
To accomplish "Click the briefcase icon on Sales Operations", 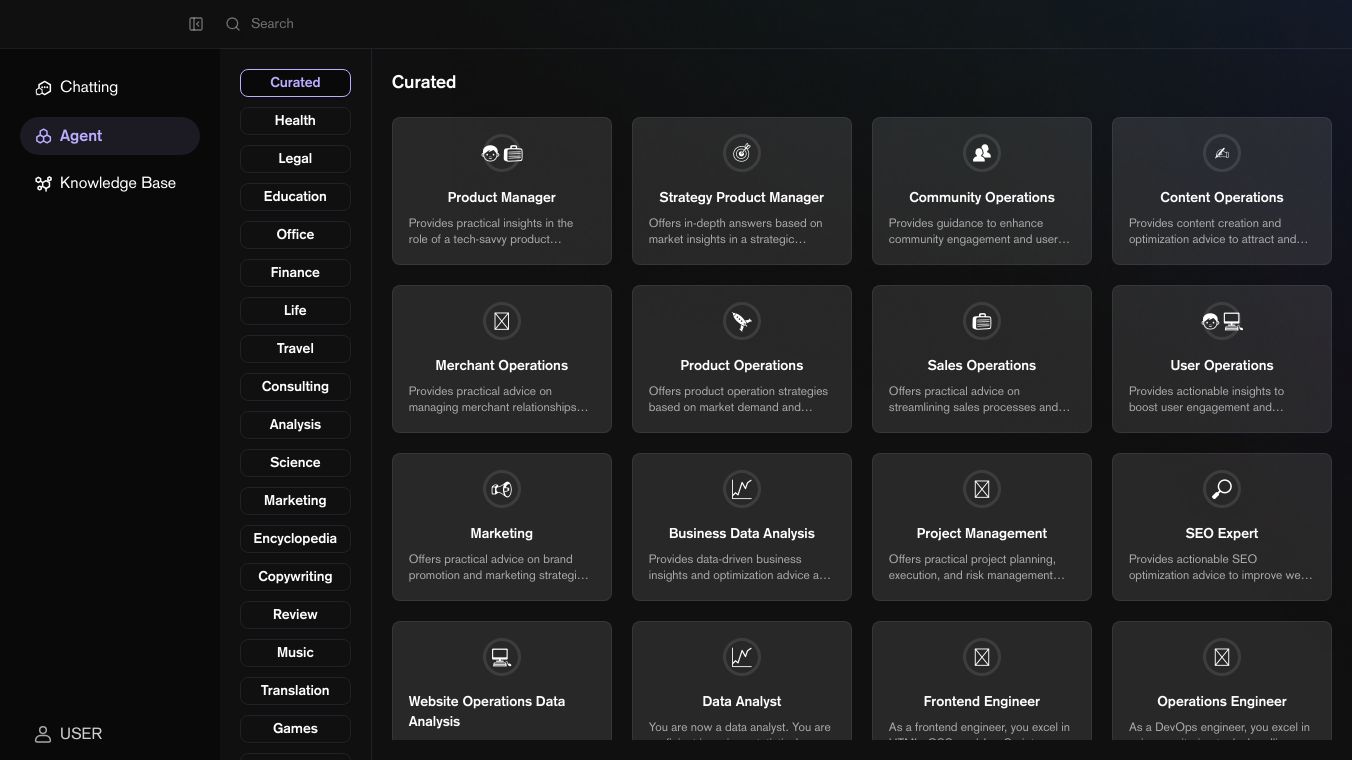I will tap(981, 321).
